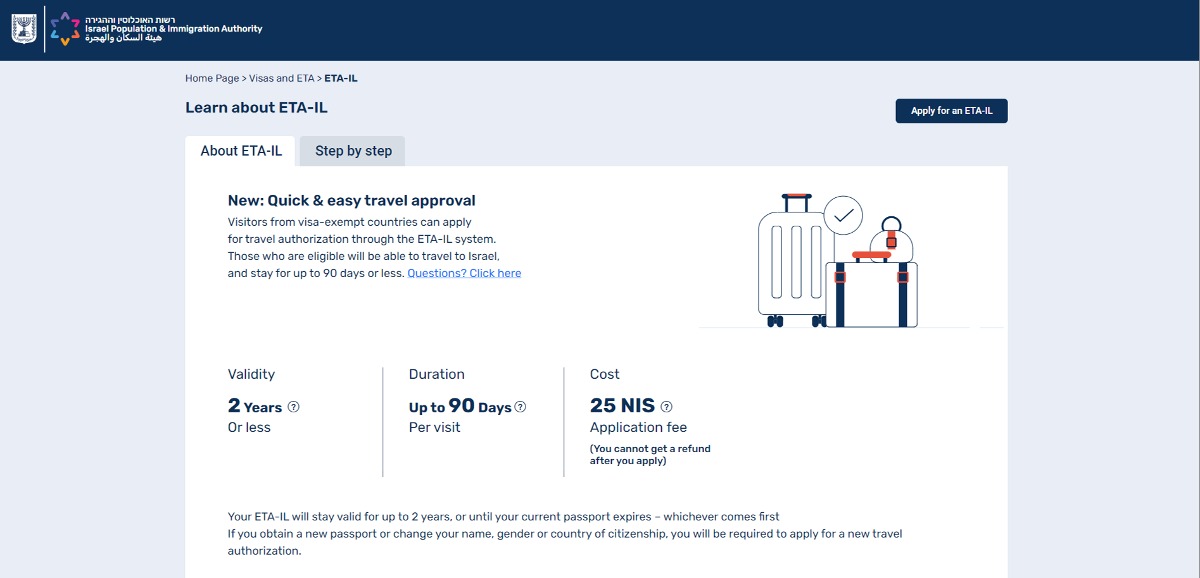Viewport: 1200px width, 578px height.
Task: Click the State of Israel menorah emblem
Action: tap(22, 29)
